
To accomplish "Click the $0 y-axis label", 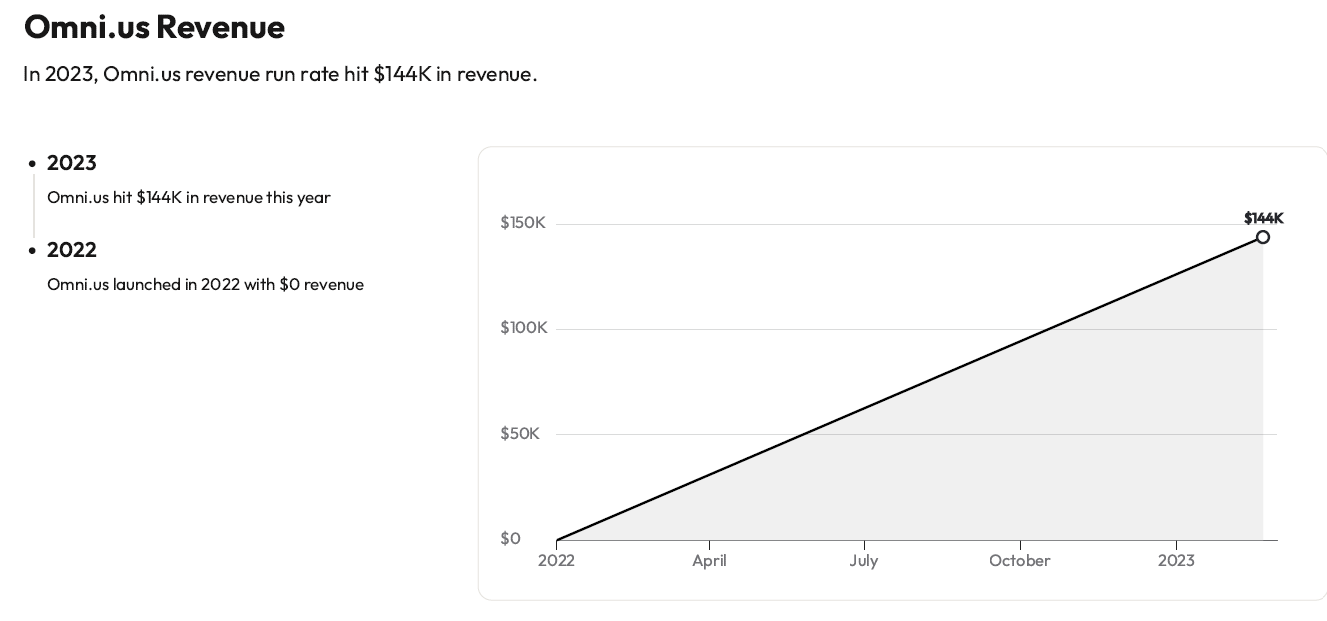I will pyautogui.click(x=511, y=538).
